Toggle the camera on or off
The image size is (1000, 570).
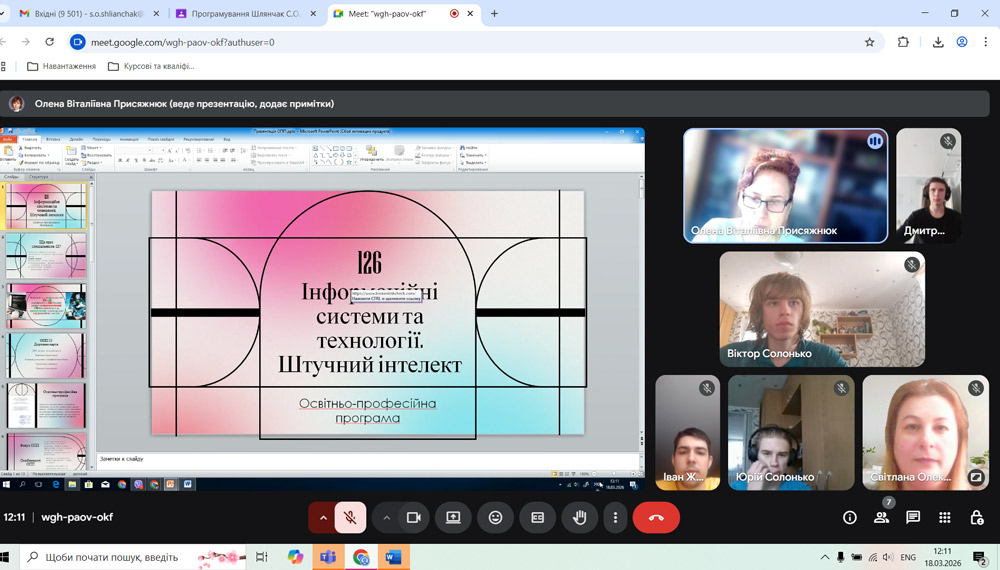[413, 518]
